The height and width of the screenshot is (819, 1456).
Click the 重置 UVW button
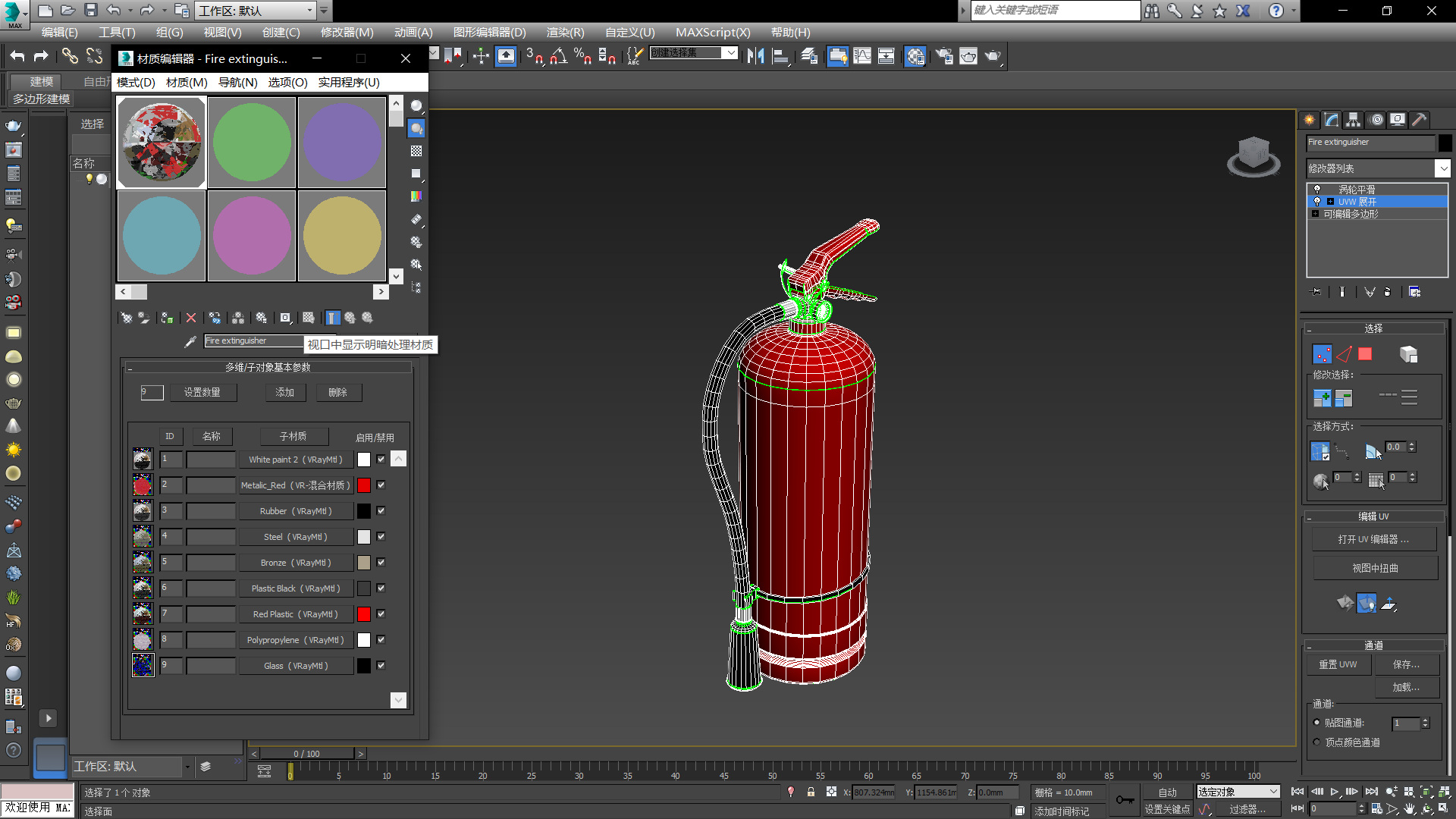[x=1338, y=664]
